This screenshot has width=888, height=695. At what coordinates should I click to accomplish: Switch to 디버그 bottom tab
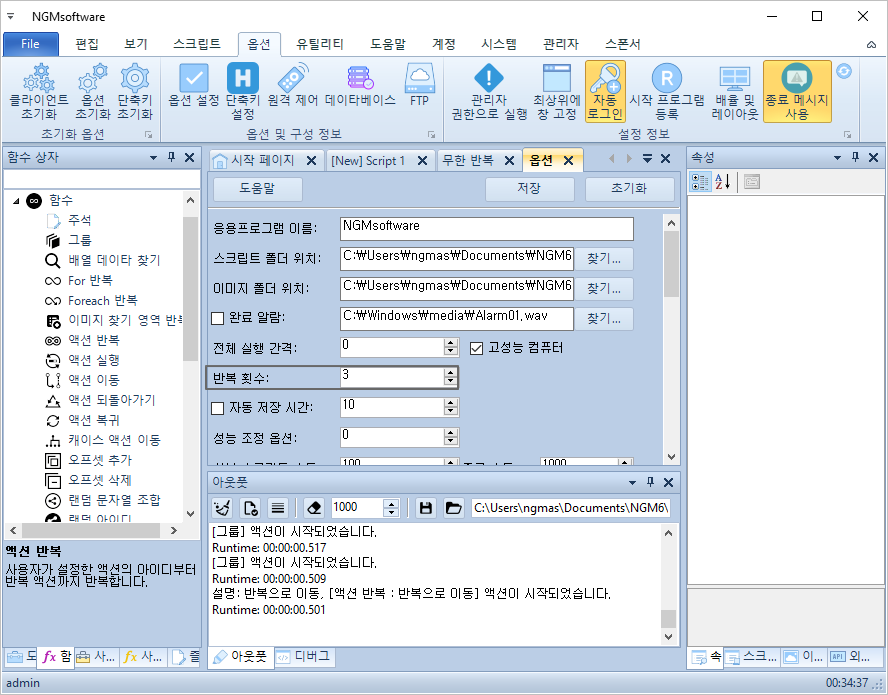click(306, 656)
